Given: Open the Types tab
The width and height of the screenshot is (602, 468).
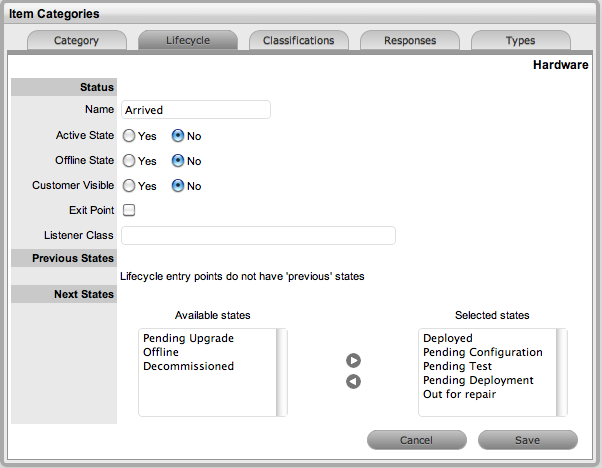Looking at the screenshot, I should (520, 41).
